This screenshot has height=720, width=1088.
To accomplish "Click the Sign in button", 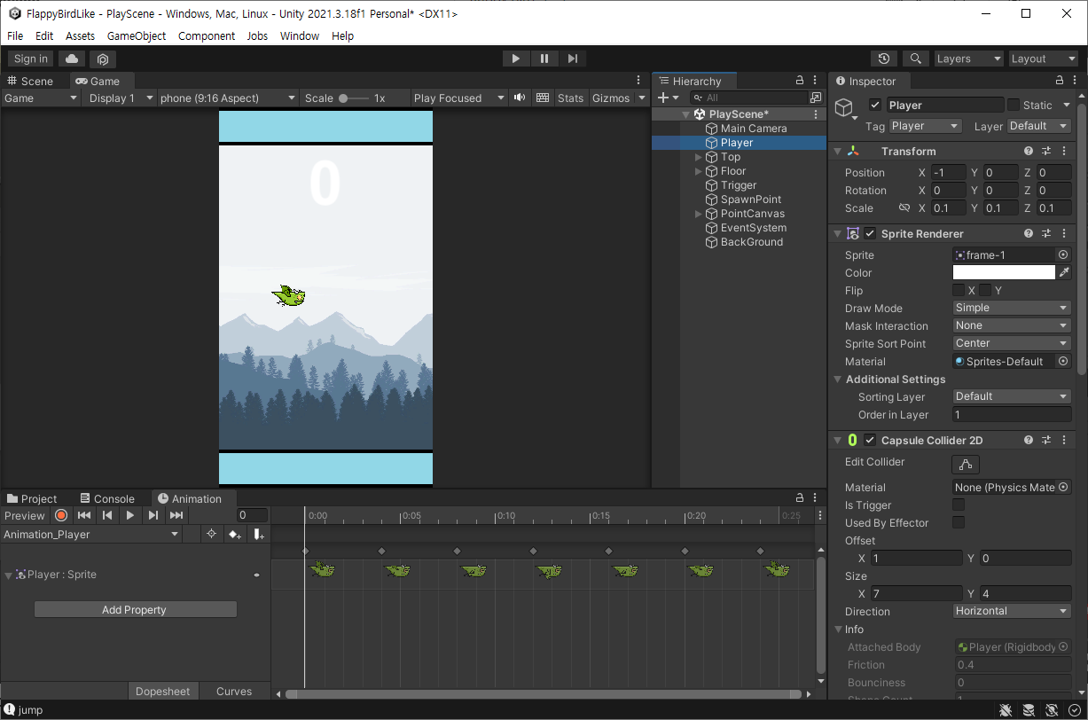I will tap(31, 59).
